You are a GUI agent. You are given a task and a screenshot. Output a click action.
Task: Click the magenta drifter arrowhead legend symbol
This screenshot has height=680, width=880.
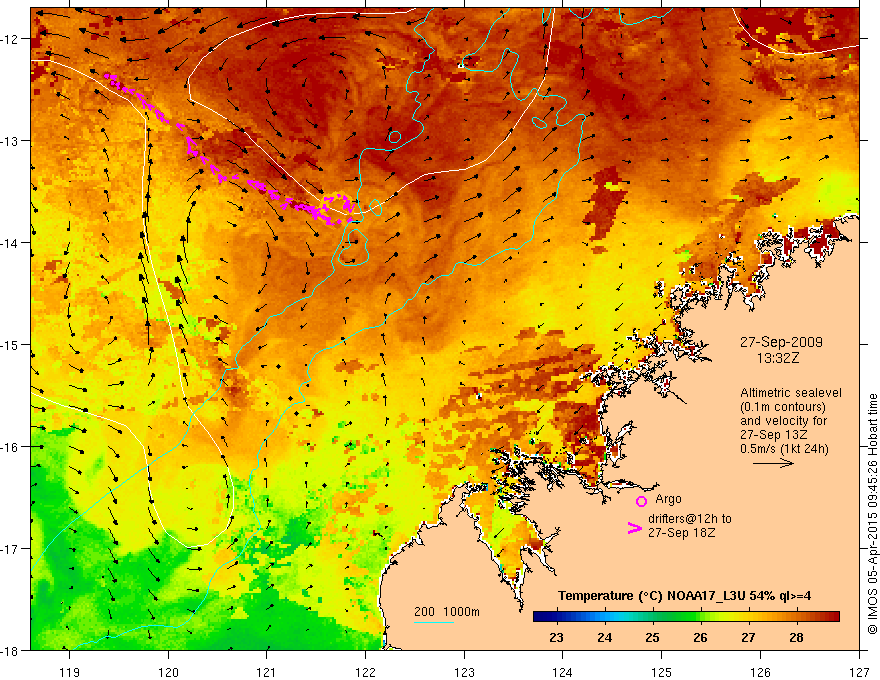click(x=635, y=528)
